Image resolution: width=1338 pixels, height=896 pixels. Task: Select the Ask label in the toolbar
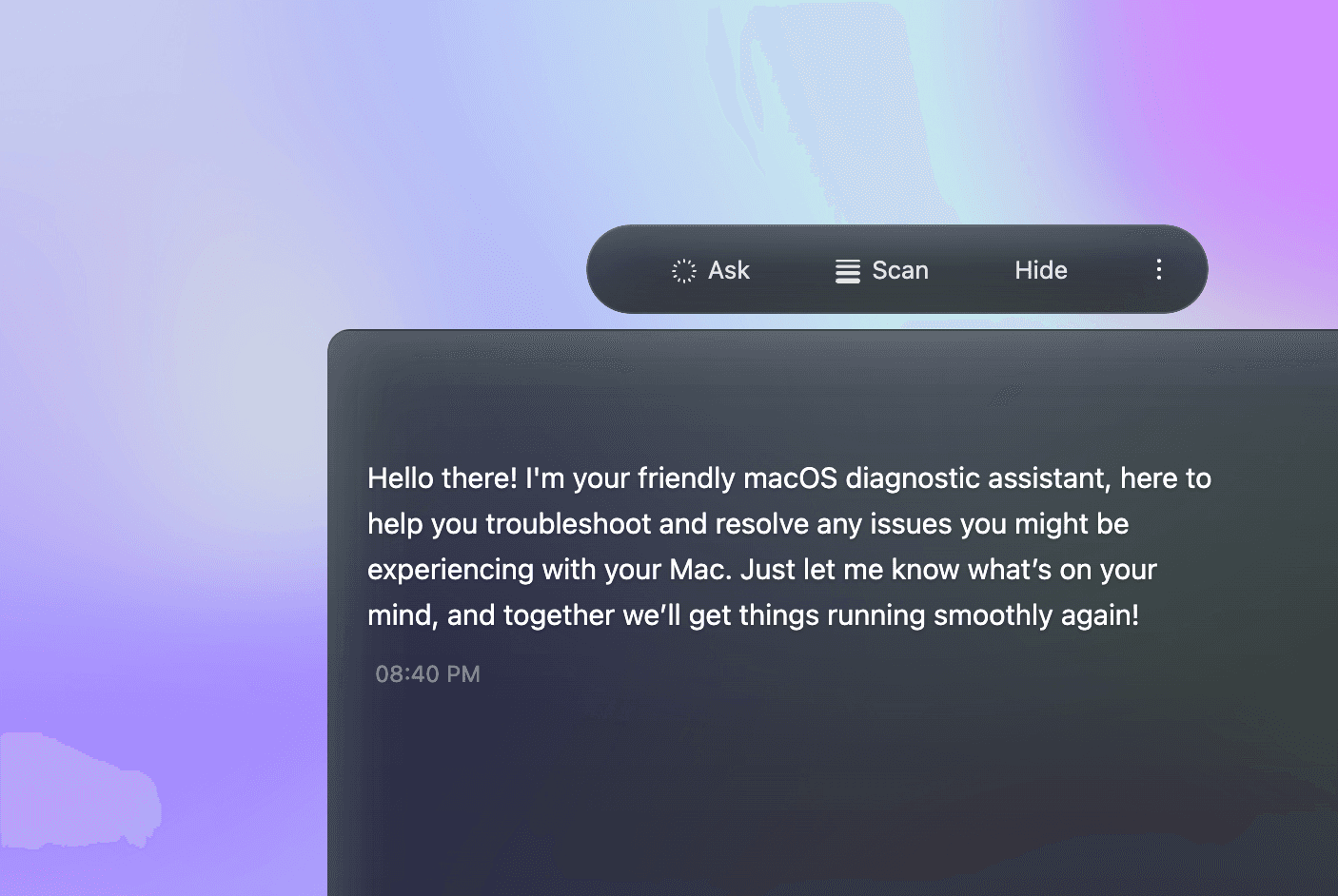pyautogui.click(x=729, y=271)
